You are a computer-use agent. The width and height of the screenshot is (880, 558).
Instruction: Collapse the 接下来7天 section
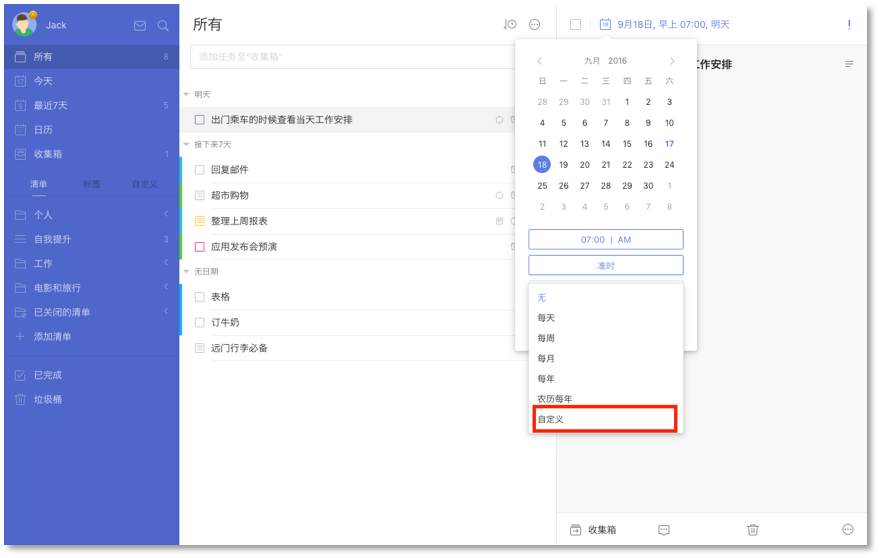tap(186, 145)
